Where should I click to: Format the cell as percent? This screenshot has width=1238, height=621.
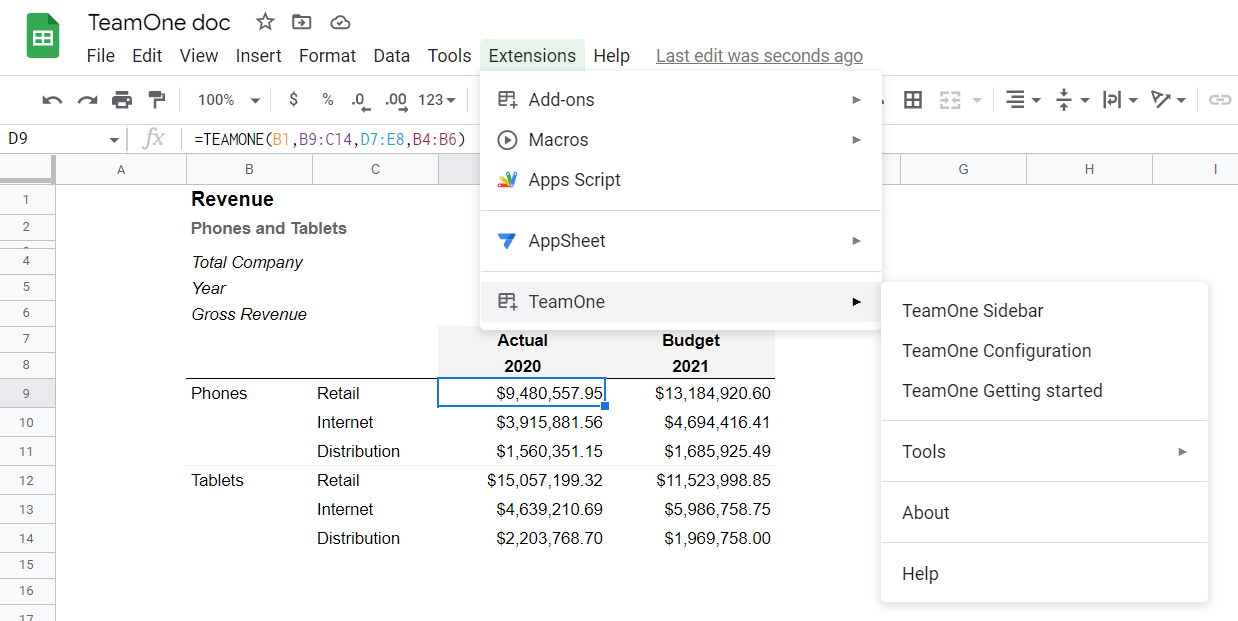(327, 100)
